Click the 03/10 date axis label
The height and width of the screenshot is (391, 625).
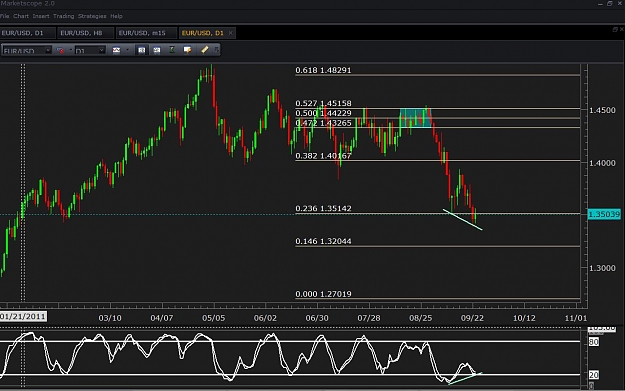click(x=110, y=318)
